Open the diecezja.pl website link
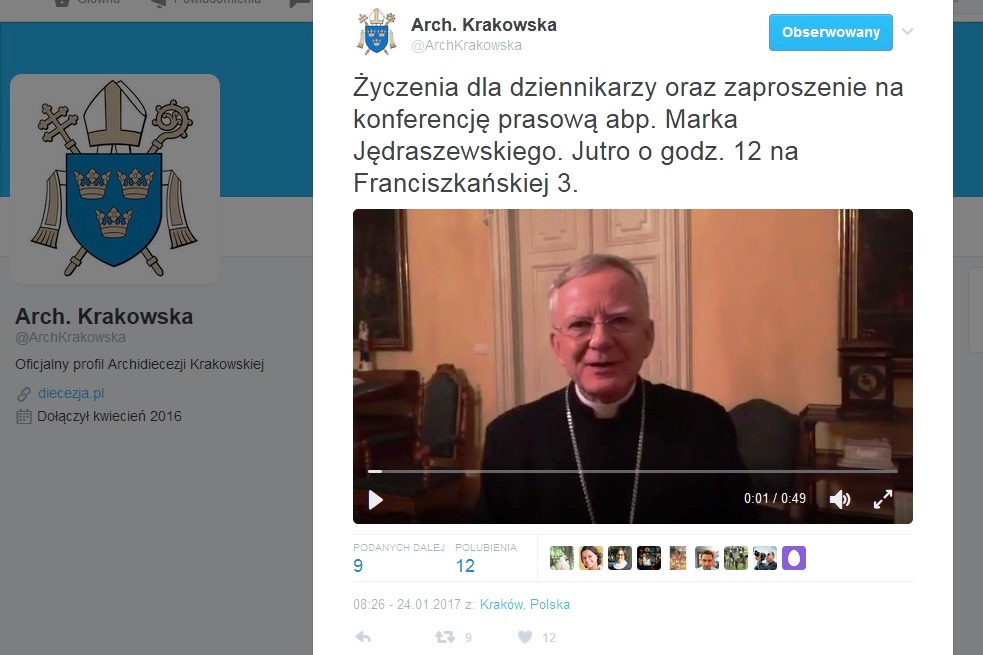983x655 pixels. tap(71, 393)
